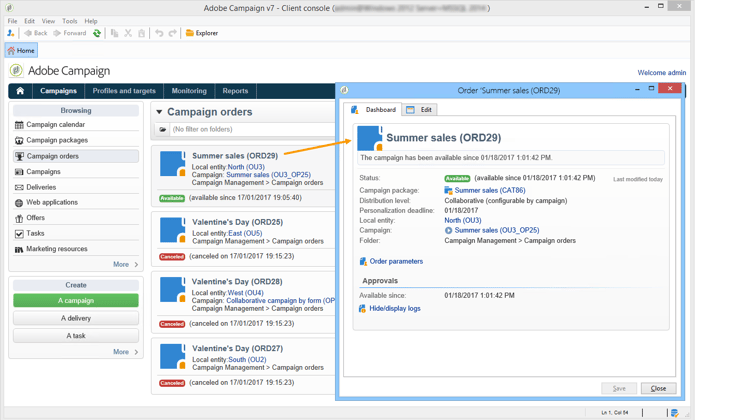Open the Tools menu
The width and height of the screenshot is (750, 420).
(x=70, y=21)
